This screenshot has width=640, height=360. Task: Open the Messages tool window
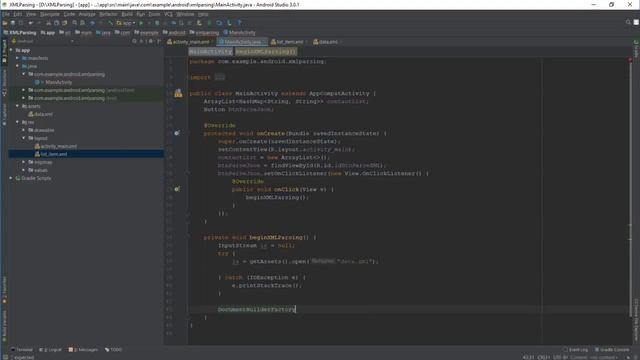[x=83, y=350]
